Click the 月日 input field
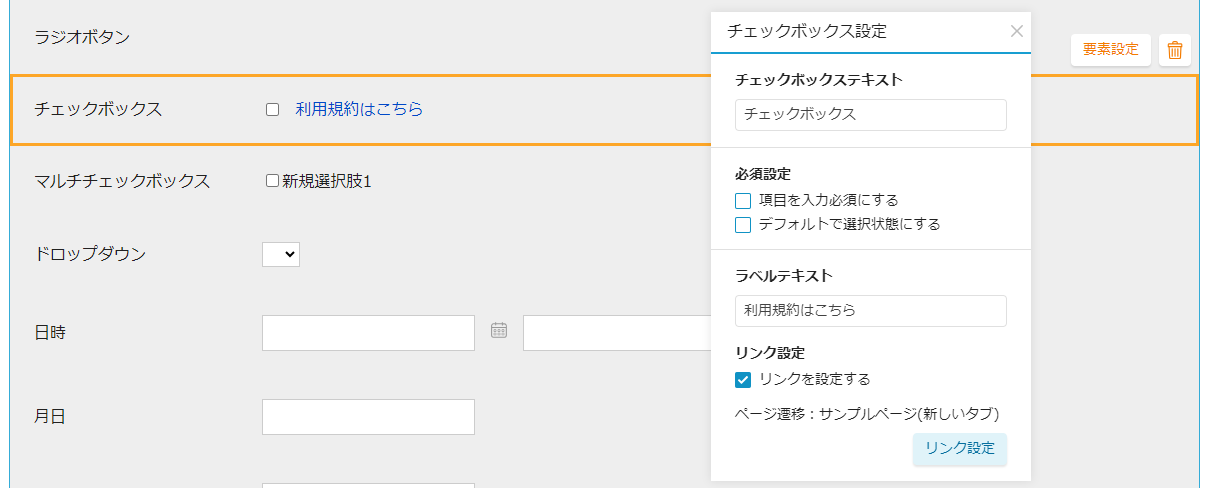 pyautogui.click(x=368, y=417)
